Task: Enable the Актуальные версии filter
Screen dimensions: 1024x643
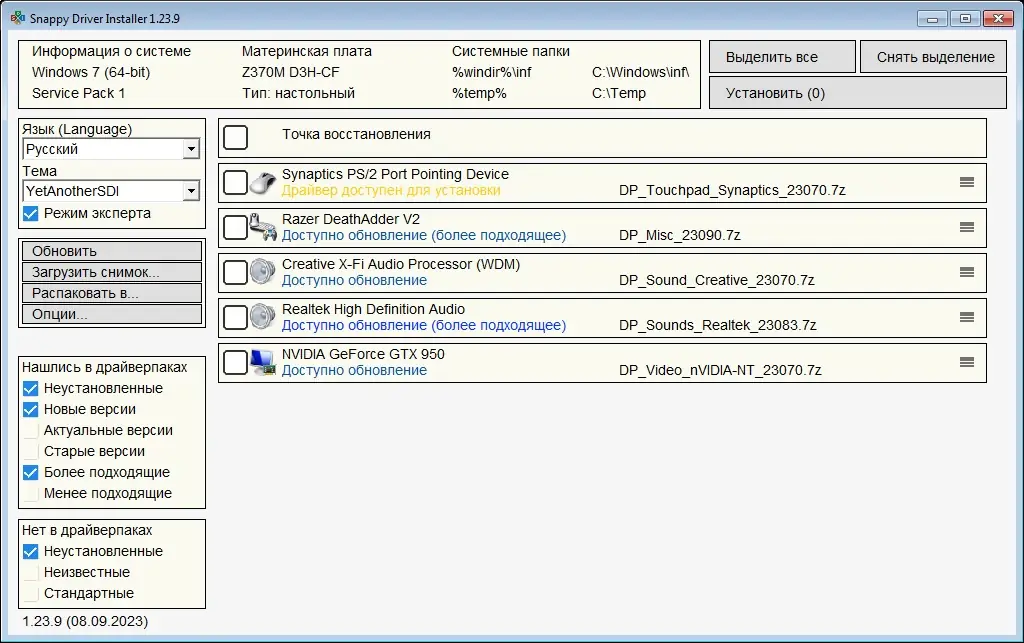Action: [x=30, y=430]
